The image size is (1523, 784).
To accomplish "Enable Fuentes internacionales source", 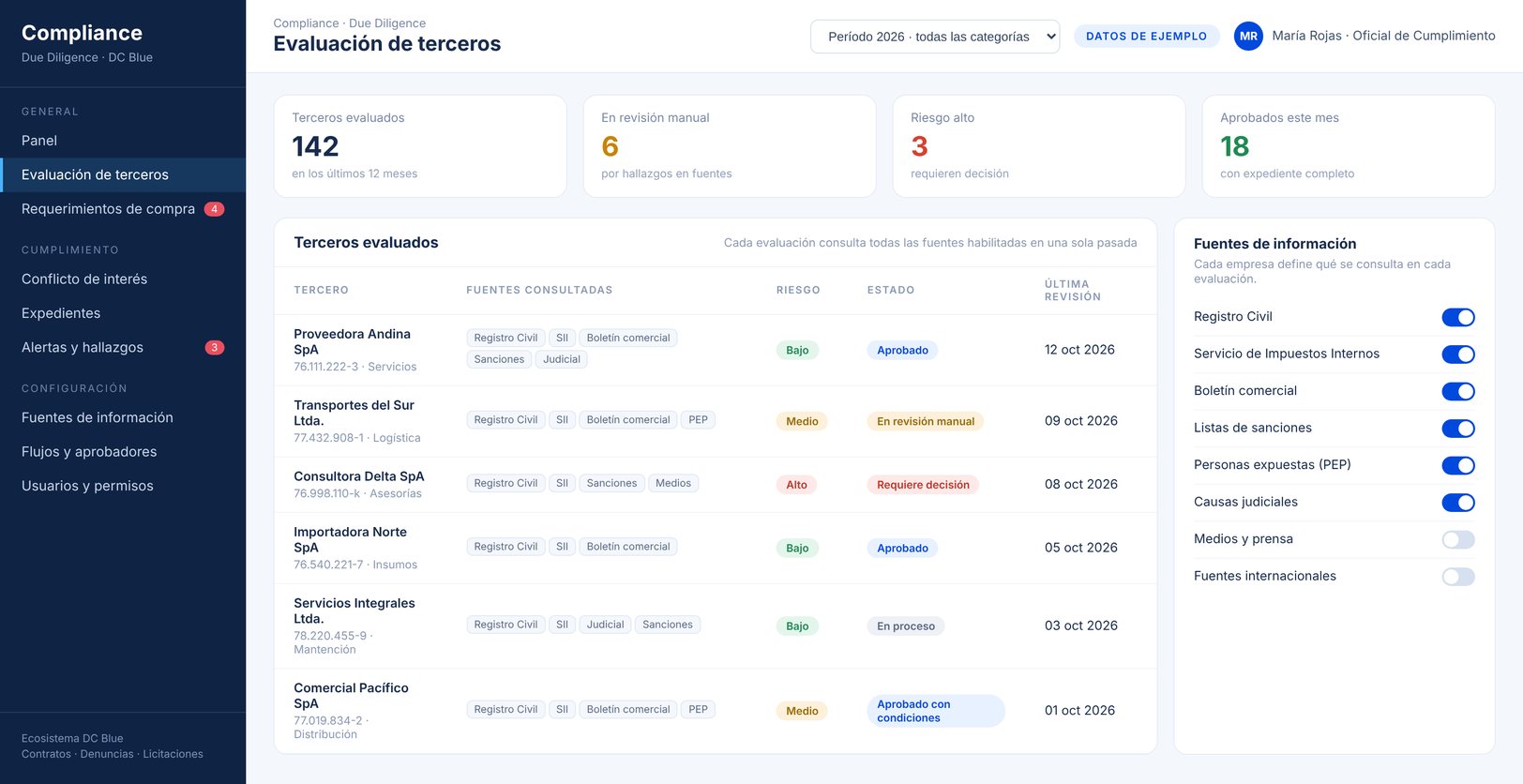I will 1458,577.
